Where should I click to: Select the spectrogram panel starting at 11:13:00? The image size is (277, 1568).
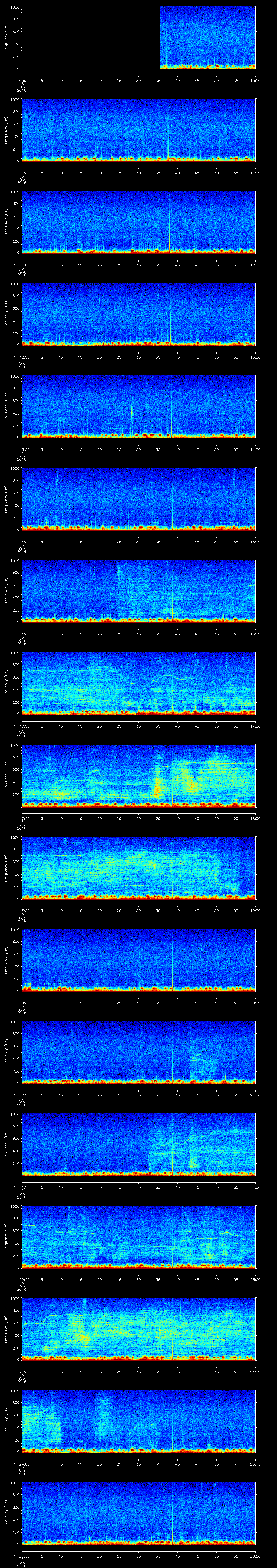pos(139,407)
